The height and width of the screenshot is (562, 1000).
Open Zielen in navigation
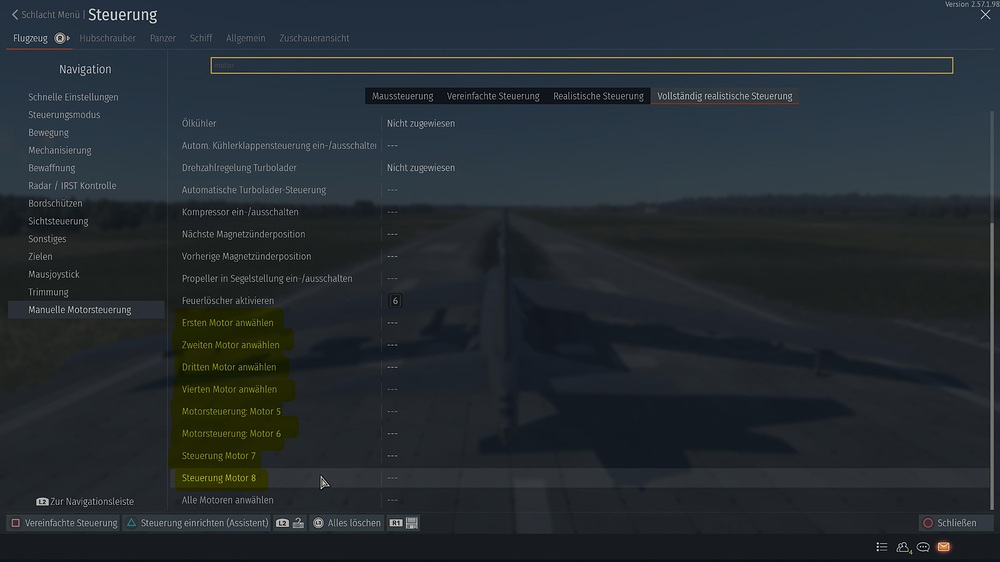coord(40,256)
